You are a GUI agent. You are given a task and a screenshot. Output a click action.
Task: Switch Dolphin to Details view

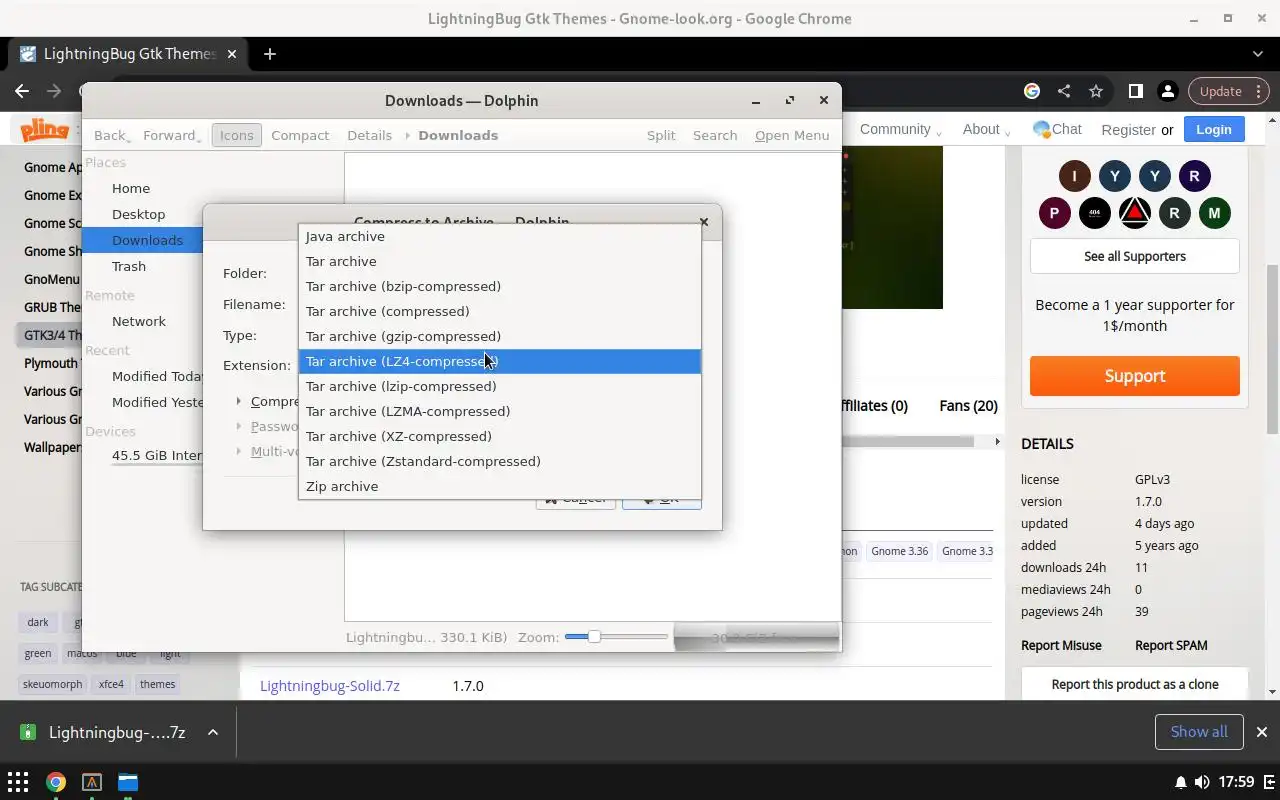(x=369, y=135)
